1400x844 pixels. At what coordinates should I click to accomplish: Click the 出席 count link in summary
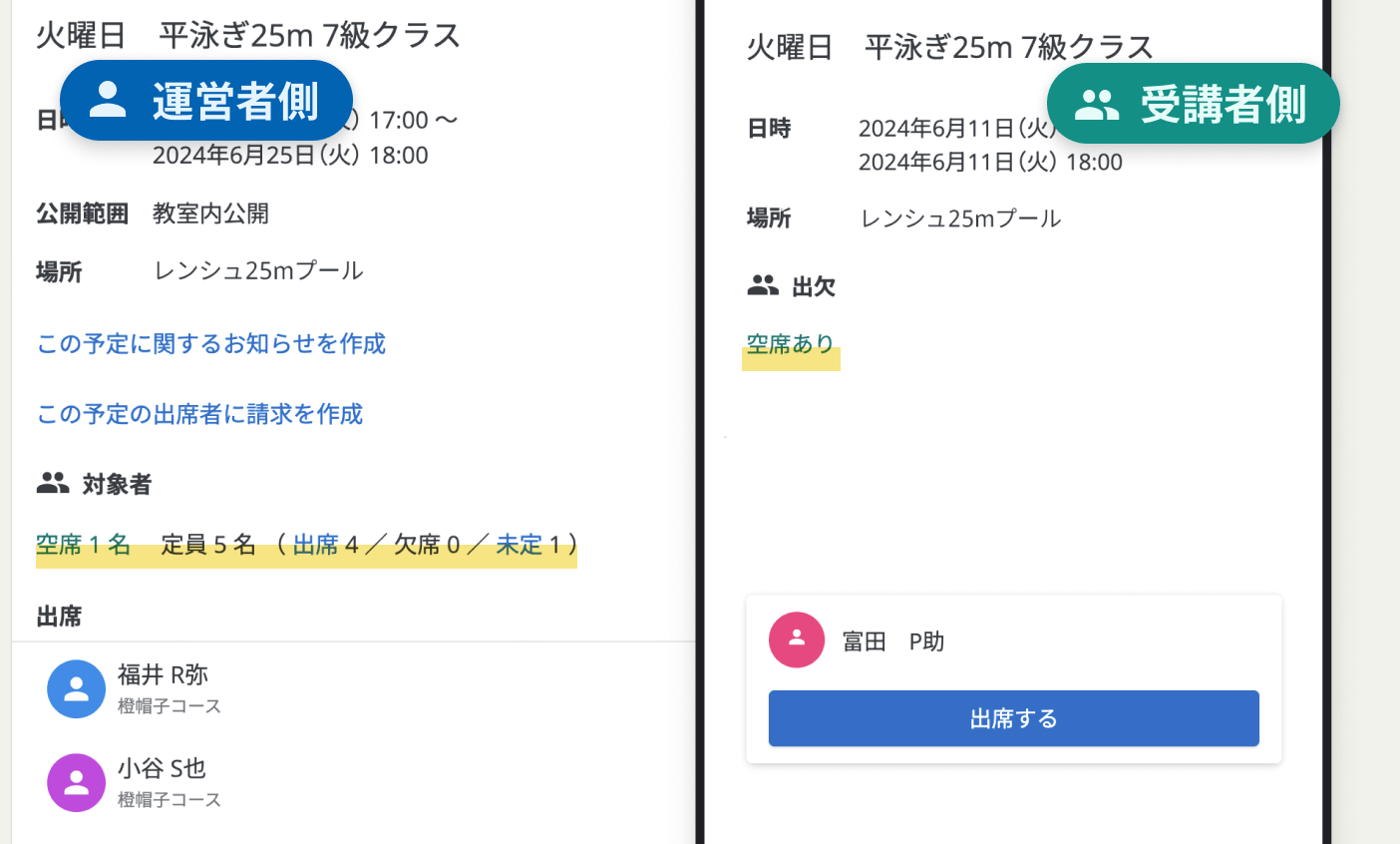click(316, 545)
